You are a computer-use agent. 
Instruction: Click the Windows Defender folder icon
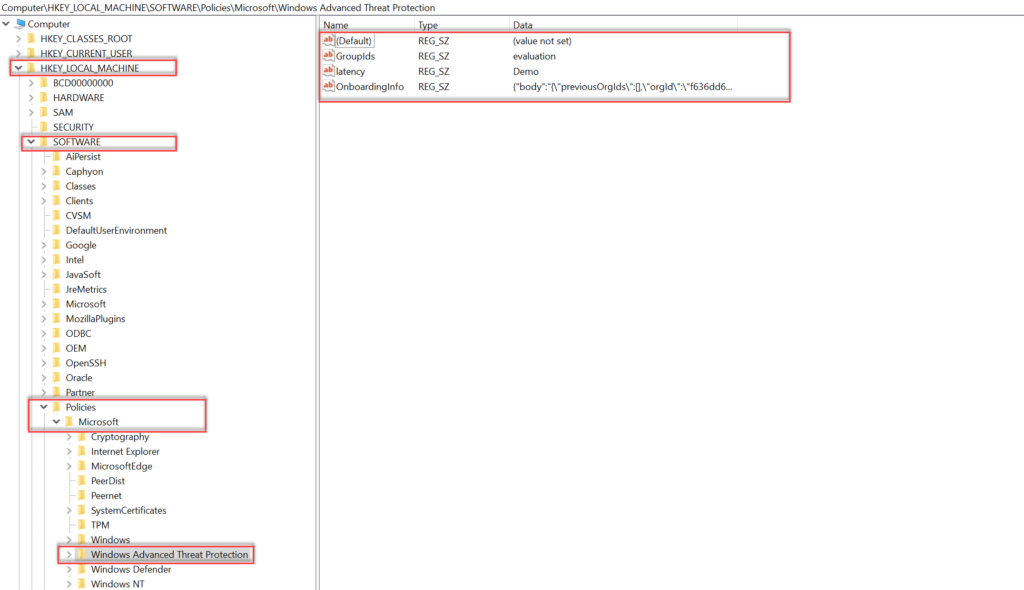(82, 569)
